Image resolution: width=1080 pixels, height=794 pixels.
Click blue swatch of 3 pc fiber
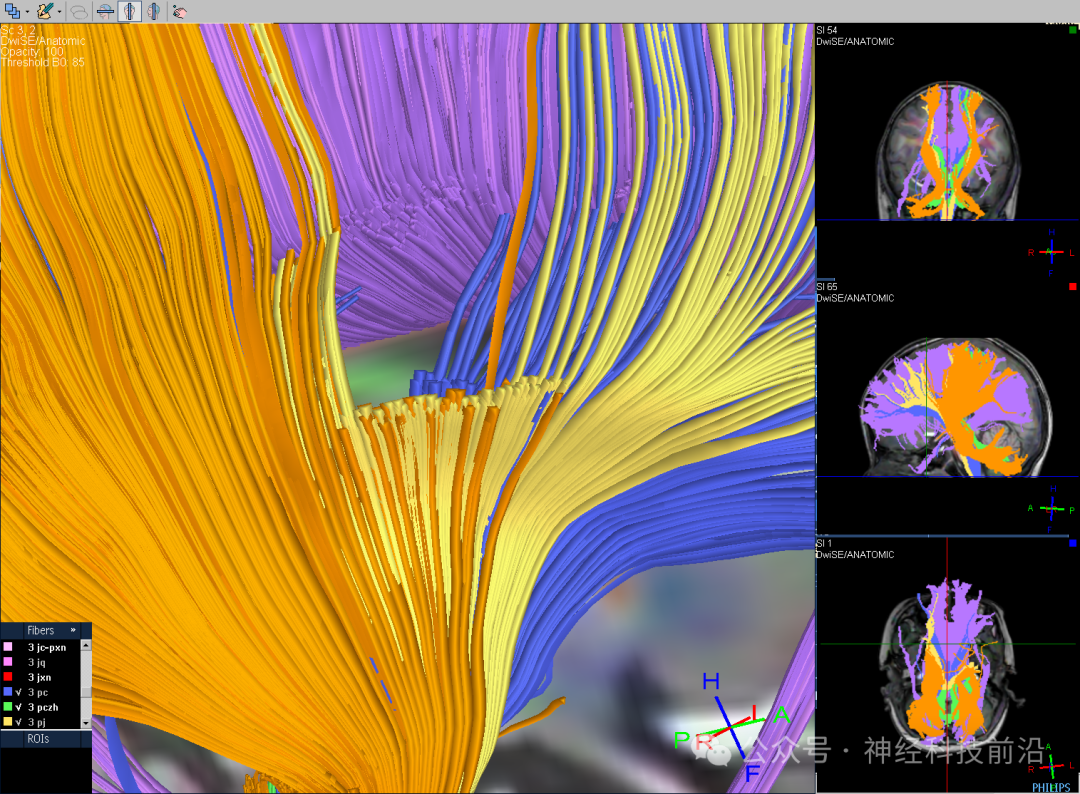click(x=8, y=691)
